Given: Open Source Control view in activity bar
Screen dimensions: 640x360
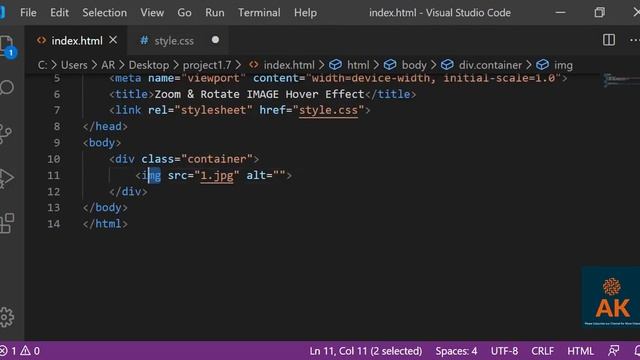Looking at the screenshot, I should click(x=6, y=133).
